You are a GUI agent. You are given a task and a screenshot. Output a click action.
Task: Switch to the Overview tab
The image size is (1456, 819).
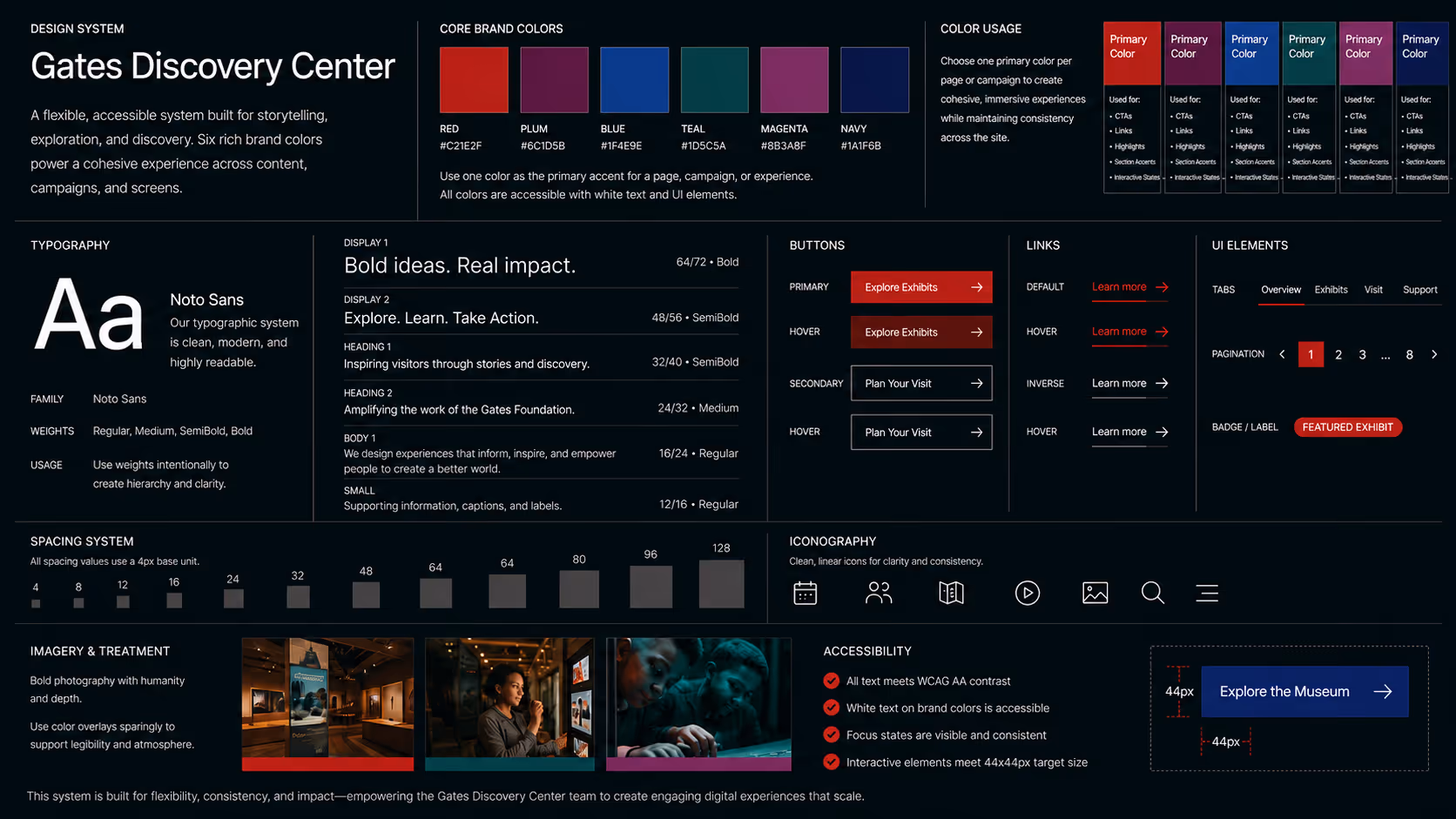coord(1281,290)
